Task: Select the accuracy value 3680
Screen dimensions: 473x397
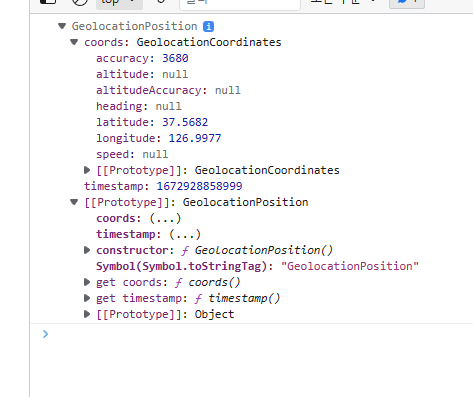Action: (x=175, y=58)
